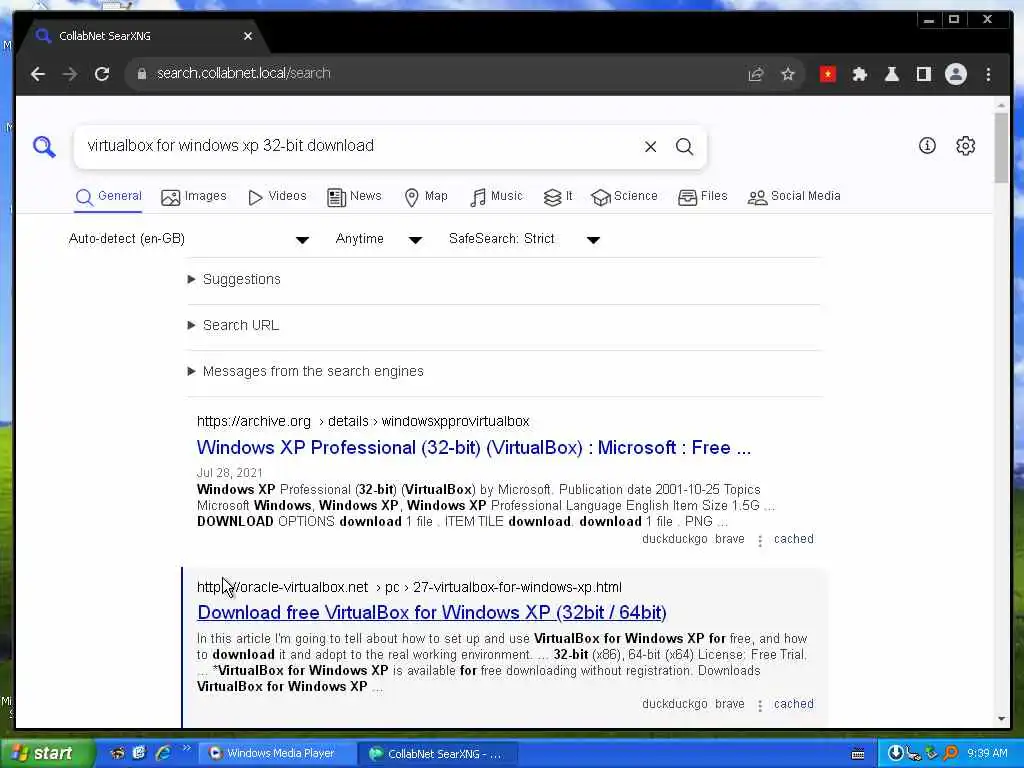This screenshot has width=1024, height=768.
Task: Open cached version of archive.org result
Action: [793, 539]
